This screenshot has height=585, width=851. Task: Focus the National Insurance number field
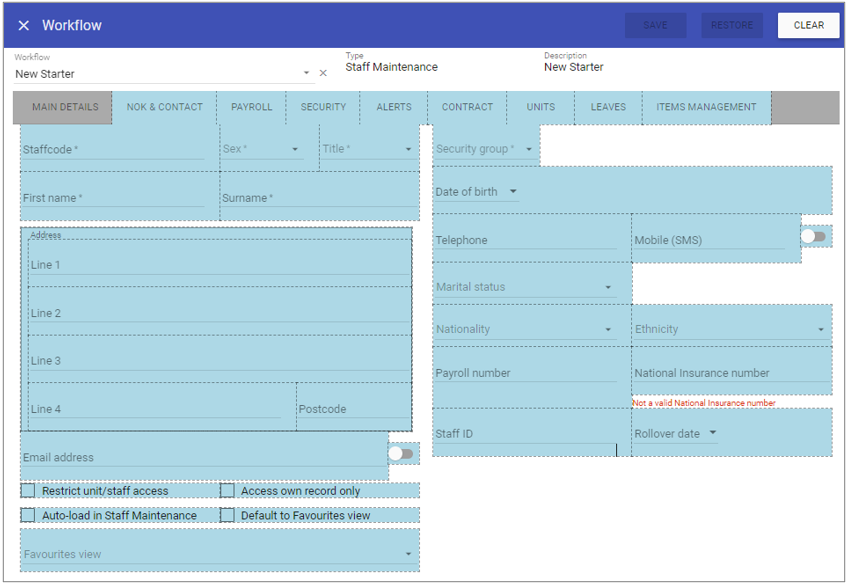click(x=730, y=374)
